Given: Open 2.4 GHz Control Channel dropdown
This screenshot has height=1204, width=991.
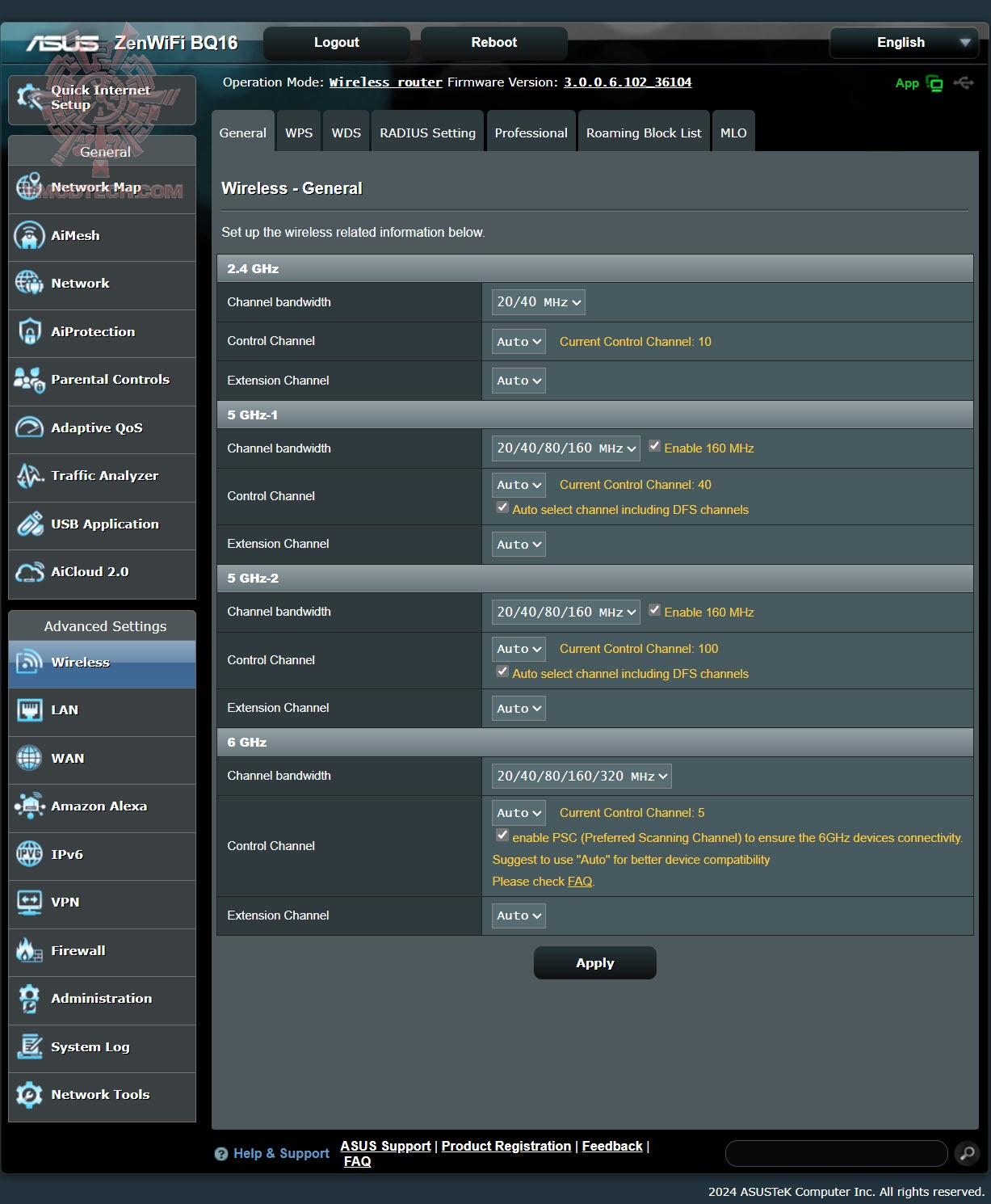Looking at the screenshot, I should (x=519, y=342).
